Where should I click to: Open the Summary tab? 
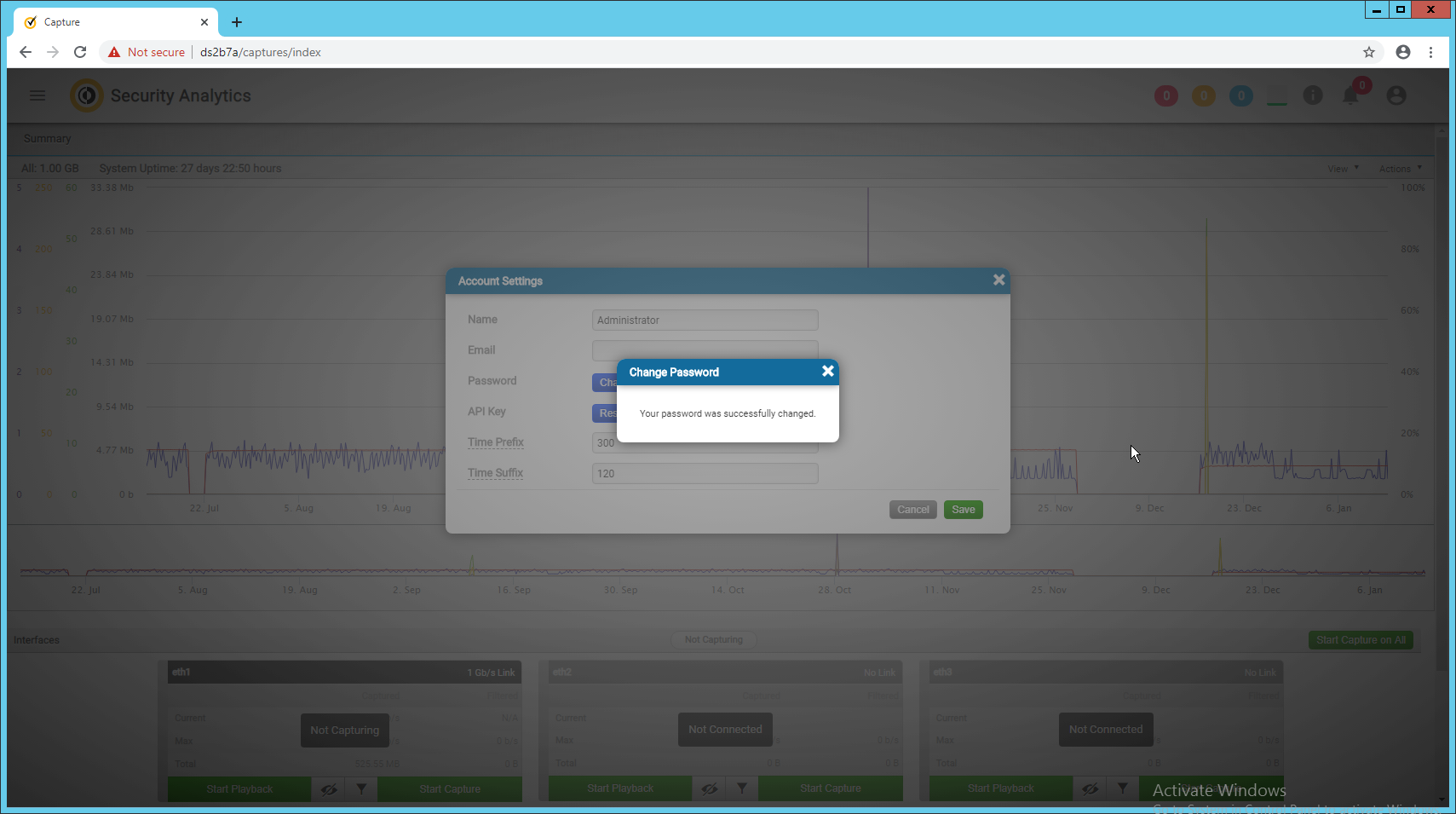coord(48,139)
